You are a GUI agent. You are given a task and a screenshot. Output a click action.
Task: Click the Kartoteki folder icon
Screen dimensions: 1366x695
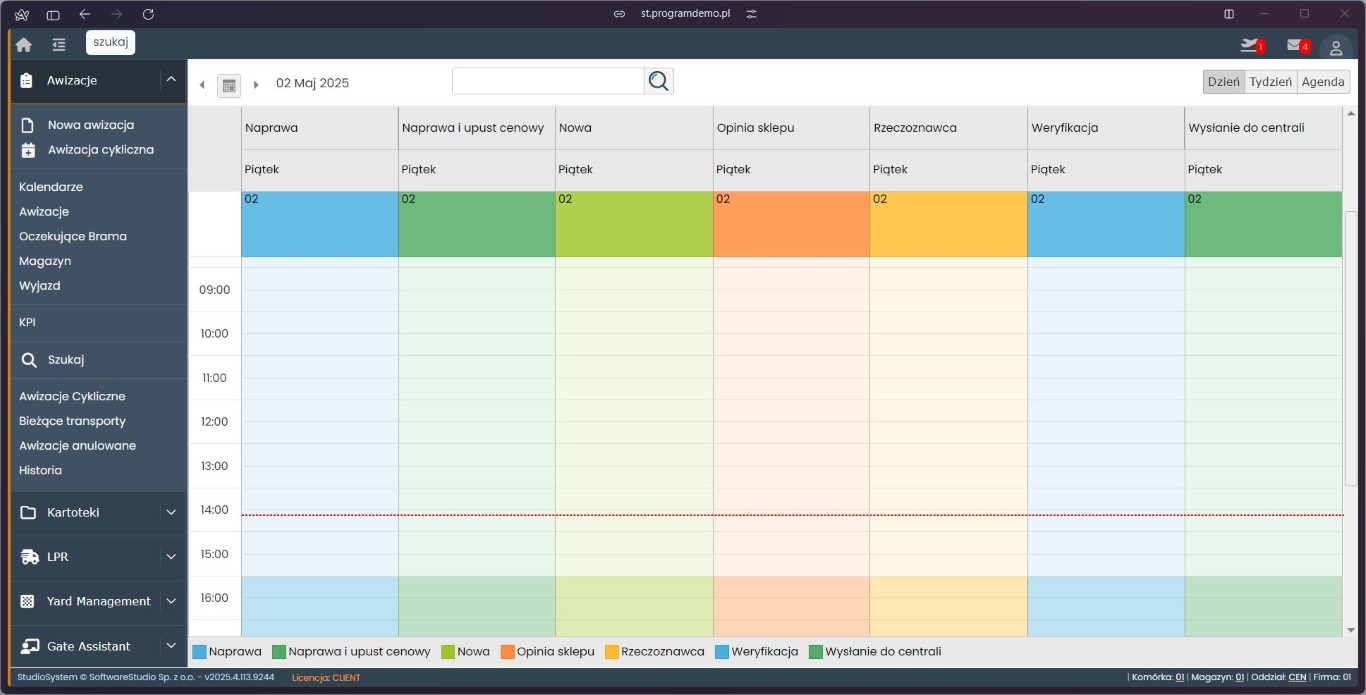(28, 512)
